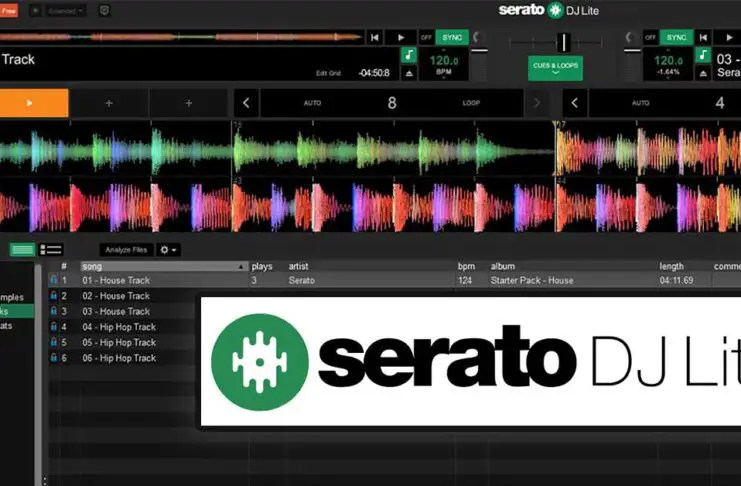This screenshot has width=741, height=486.
Task: Click the right deck pitch fader
Action: coord(631,51)
